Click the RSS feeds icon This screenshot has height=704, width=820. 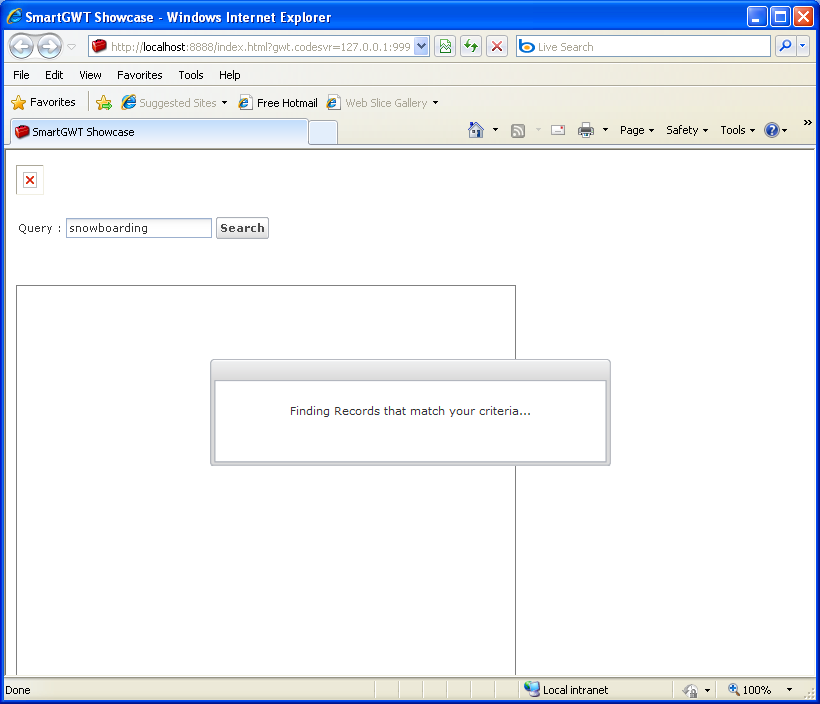point(518,130)
